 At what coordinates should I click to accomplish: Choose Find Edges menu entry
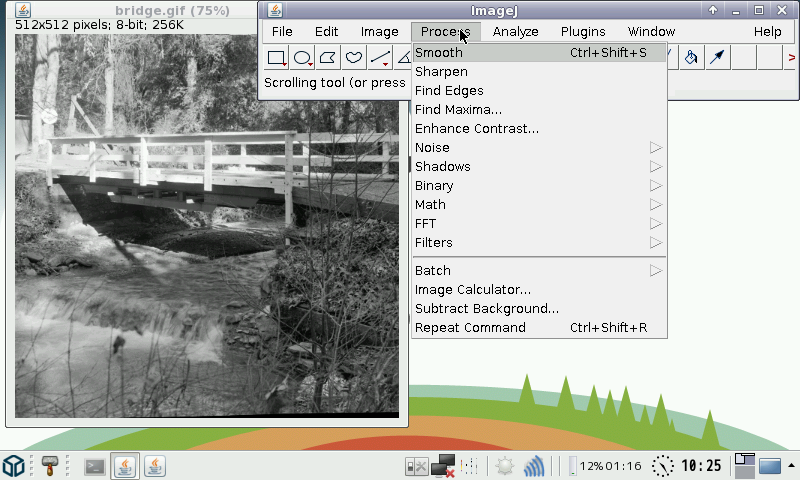[x=540, y=91]
